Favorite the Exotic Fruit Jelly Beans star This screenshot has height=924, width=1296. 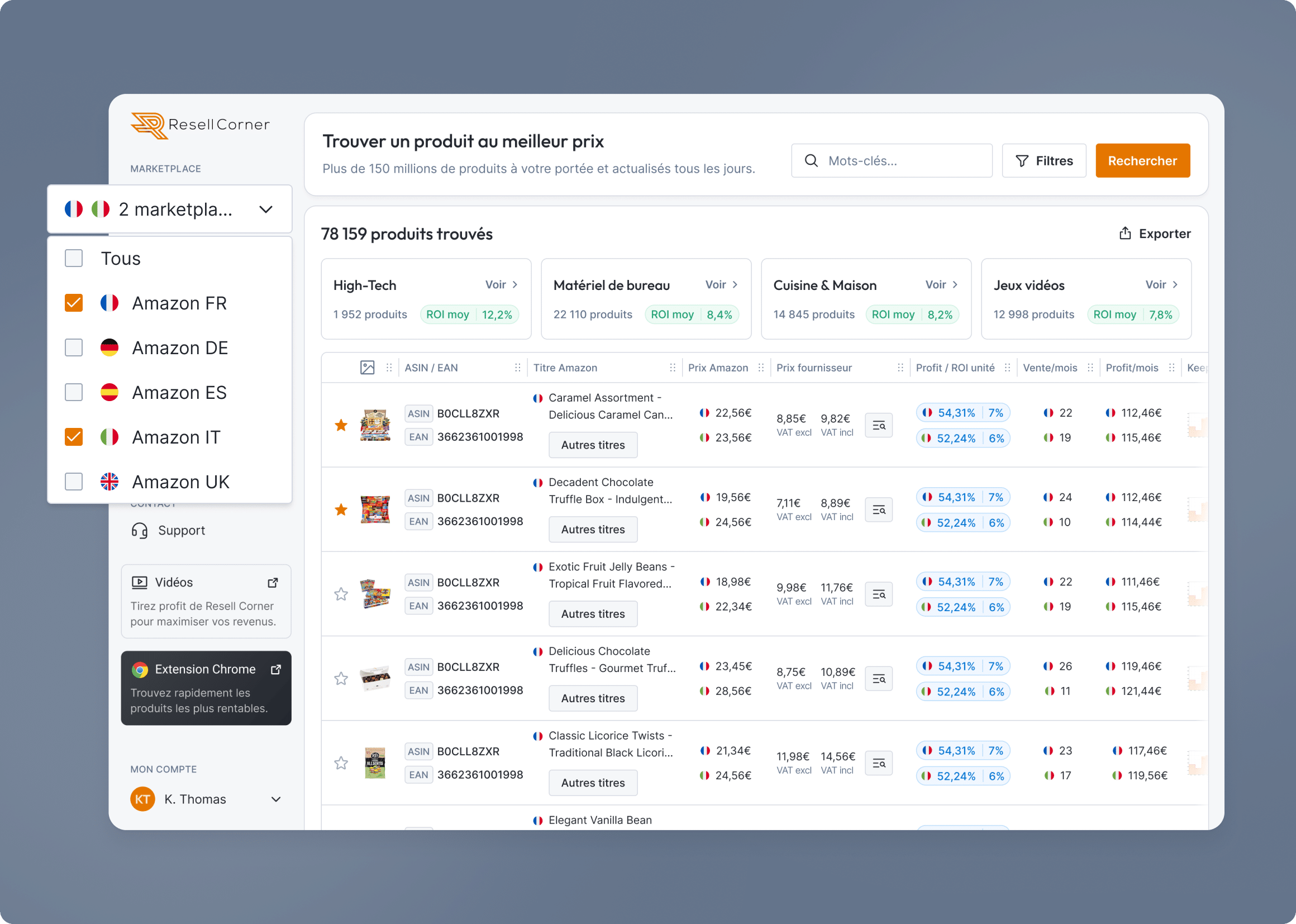click(341, 594)
